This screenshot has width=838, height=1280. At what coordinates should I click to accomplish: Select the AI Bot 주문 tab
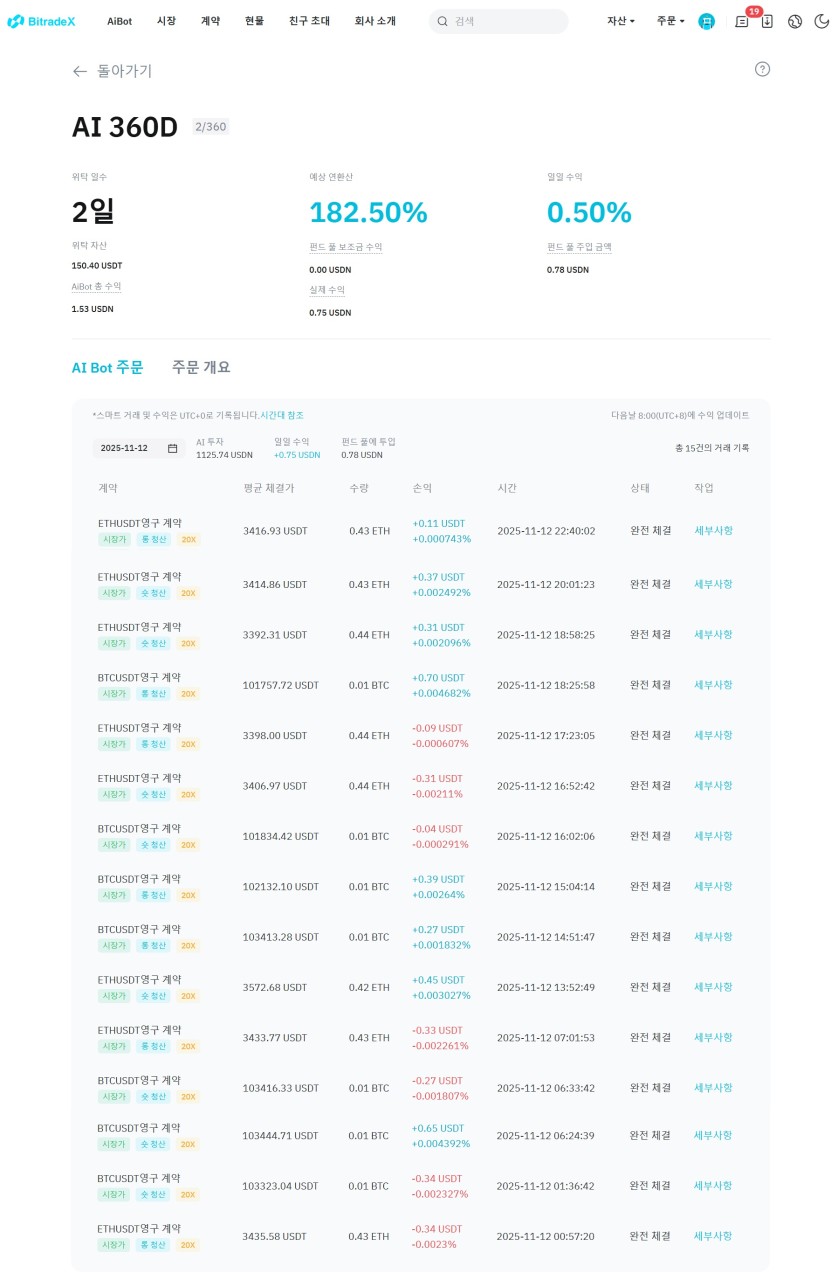coord(107,367)
